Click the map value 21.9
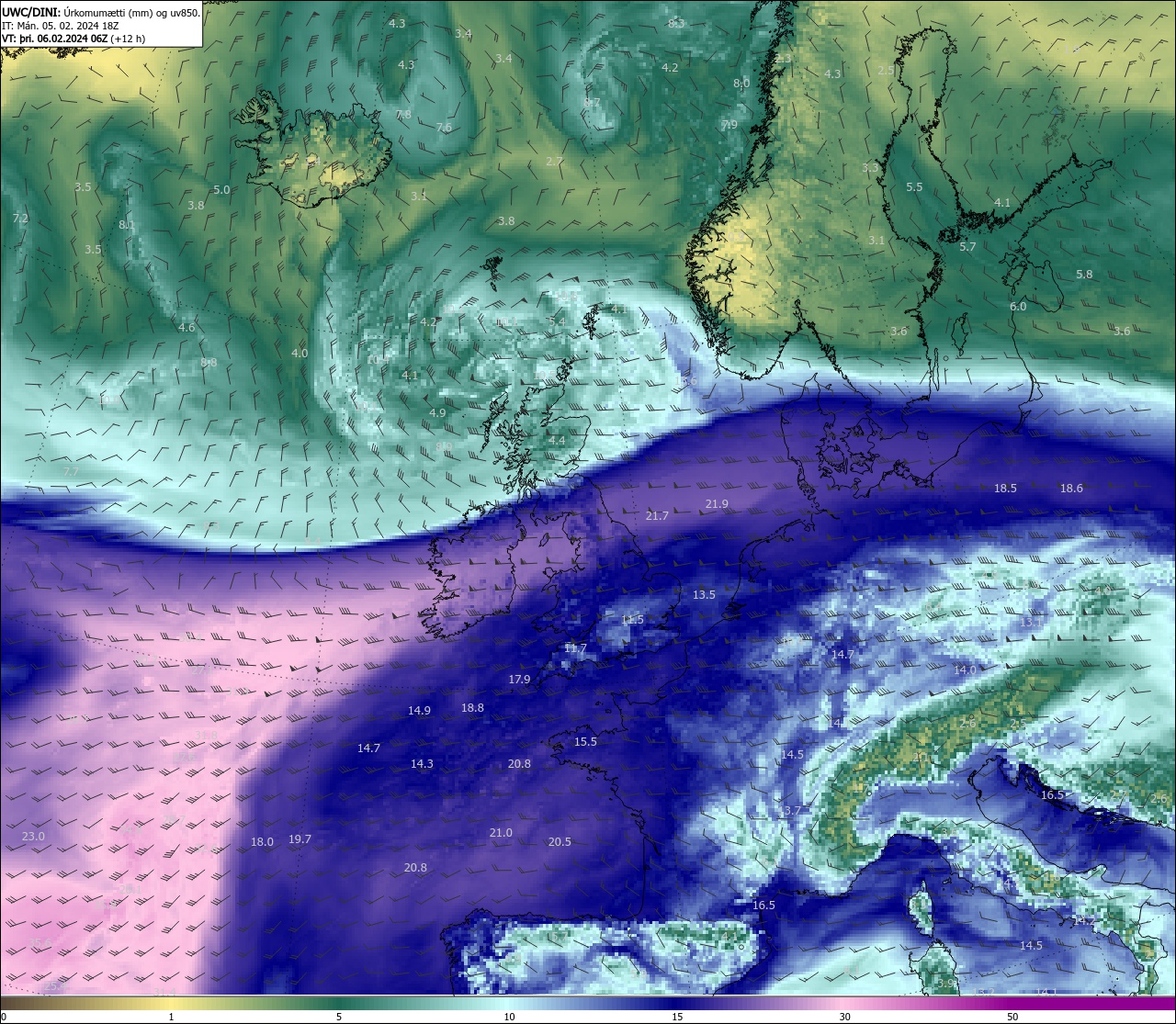This screenshot has width=1176, height=1024. [717, 503]
